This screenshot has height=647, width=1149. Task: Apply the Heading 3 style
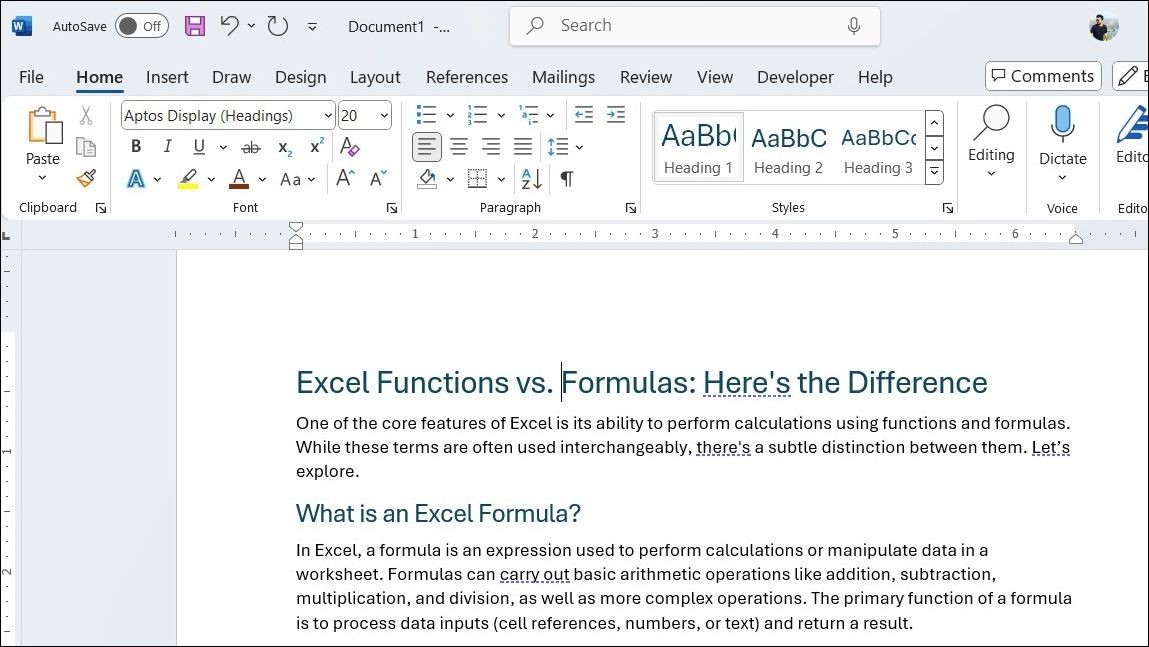[x=879, y=147]
